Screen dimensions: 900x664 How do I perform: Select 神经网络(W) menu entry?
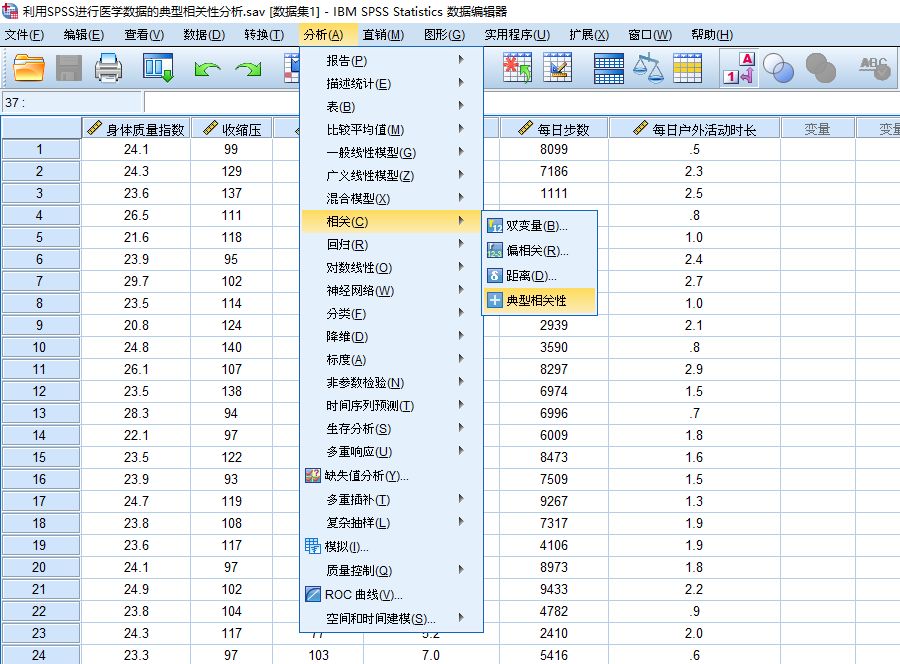(391, 290)
